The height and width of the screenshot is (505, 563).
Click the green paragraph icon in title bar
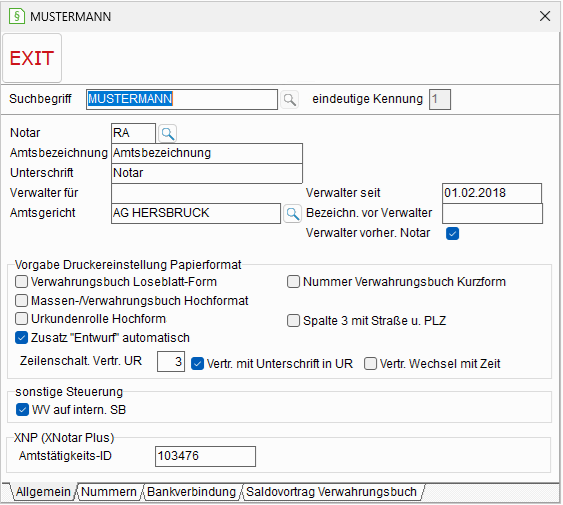pyautogui.click(x=17, y=16)
